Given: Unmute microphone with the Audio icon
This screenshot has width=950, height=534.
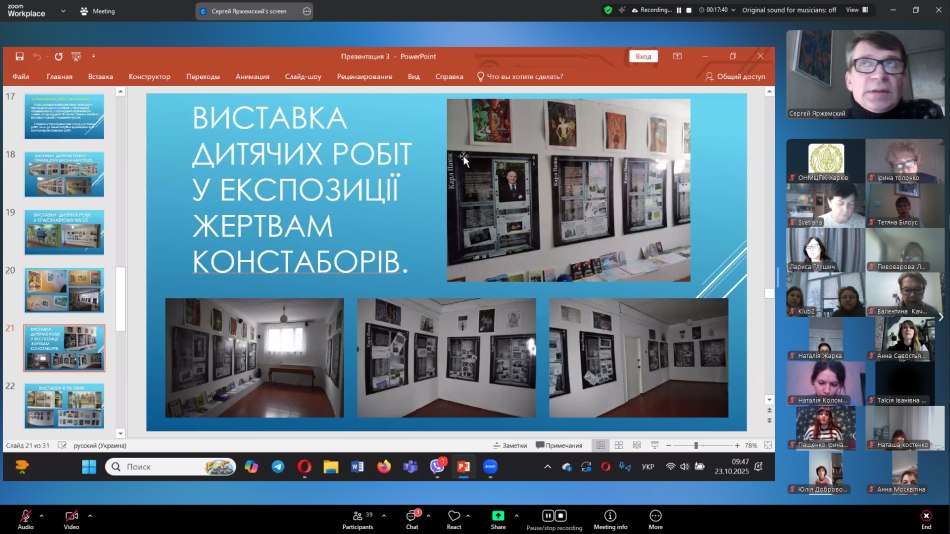Looking at the screenshot, I should point(25,516).
